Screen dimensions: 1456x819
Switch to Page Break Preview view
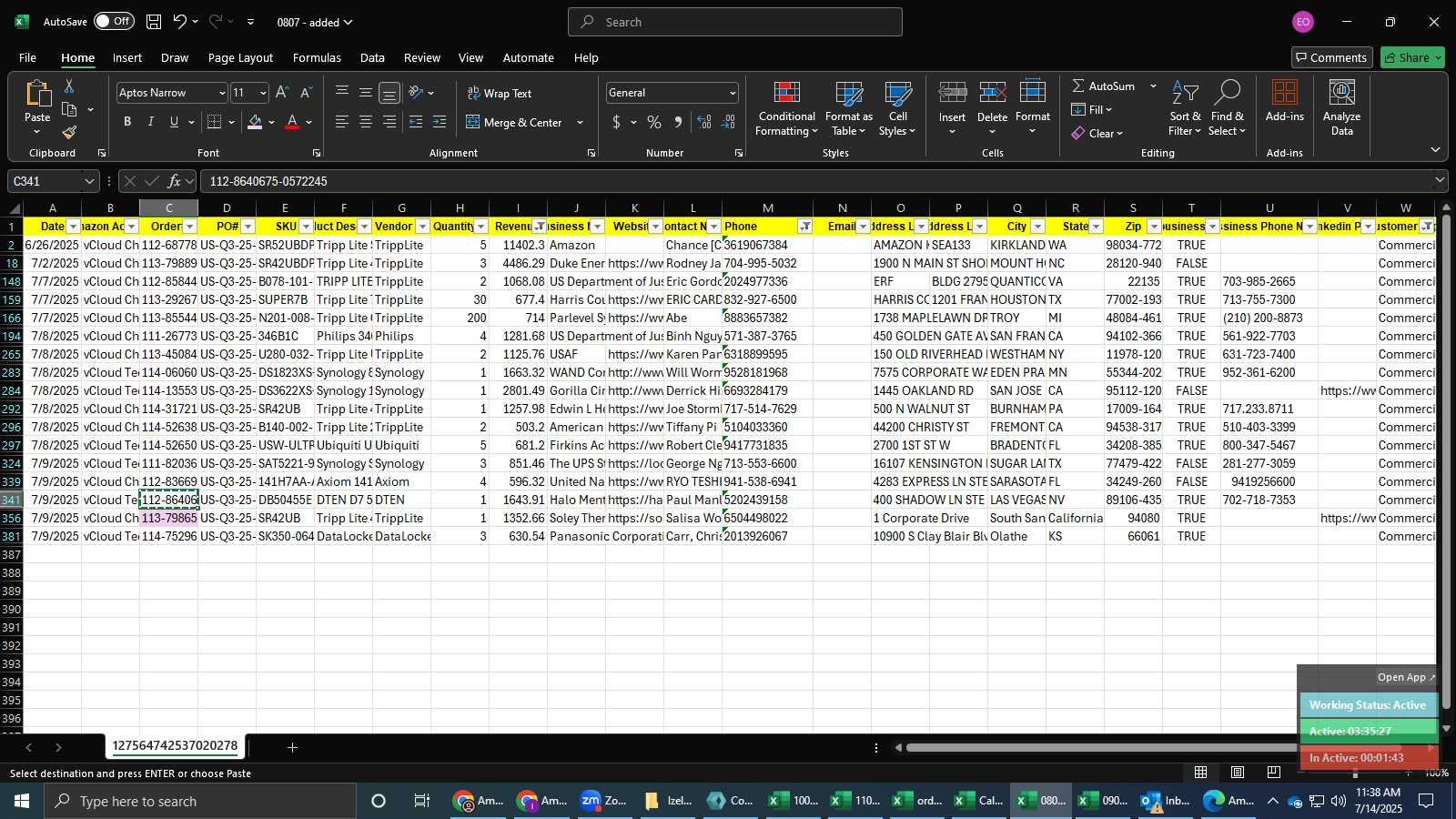tap(1273, 772)
